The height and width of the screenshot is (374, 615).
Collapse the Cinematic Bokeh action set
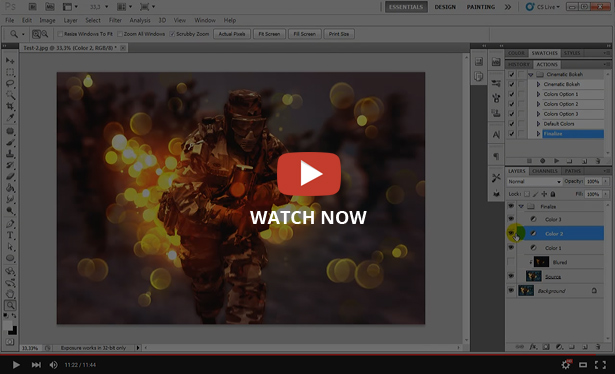coord(531,74)
